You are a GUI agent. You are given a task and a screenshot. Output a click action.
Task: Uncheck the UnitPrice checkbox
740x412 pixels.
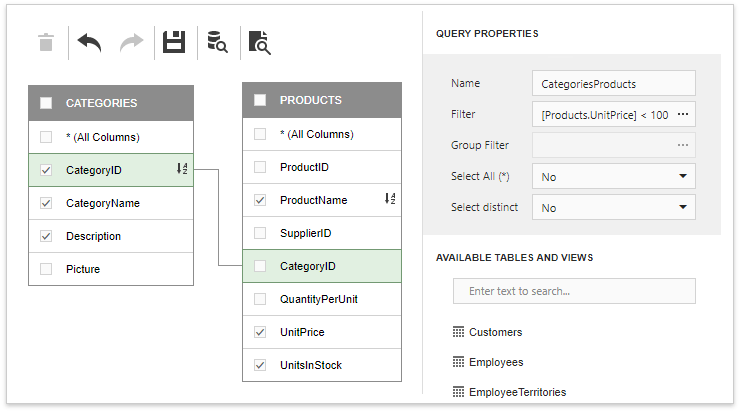point(260,332)
